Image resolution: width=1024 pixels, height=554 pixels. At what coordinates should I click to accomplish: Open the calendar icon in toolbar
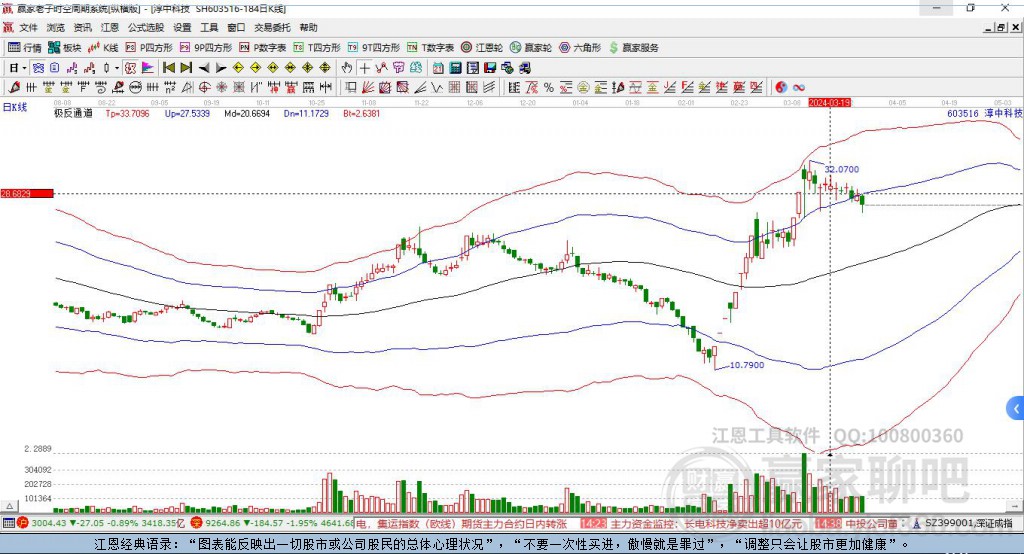coord(438,68)
